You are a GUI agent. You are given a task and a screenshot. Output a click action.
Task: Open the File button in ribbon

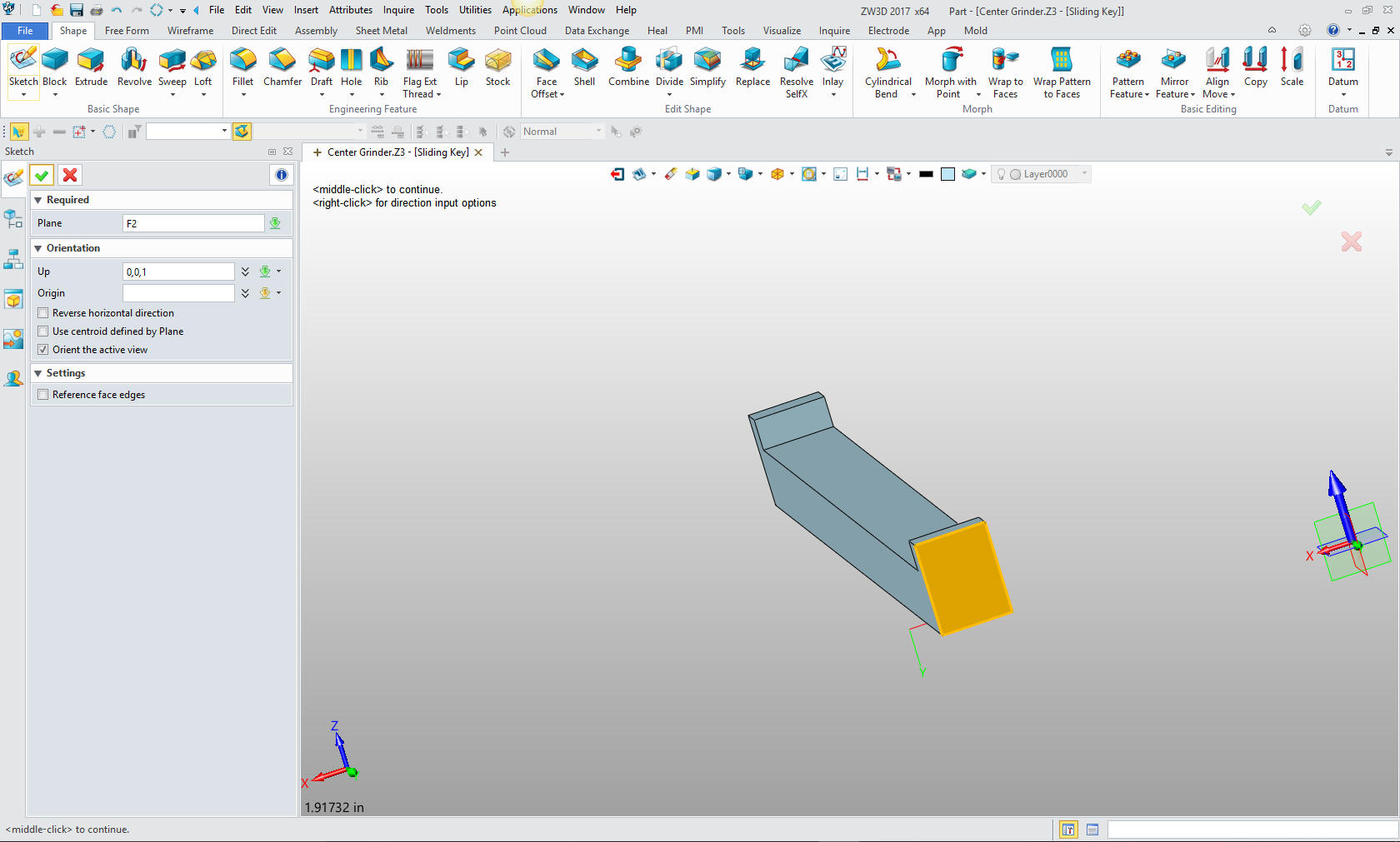pyautogui.click(x=25, y=31)
